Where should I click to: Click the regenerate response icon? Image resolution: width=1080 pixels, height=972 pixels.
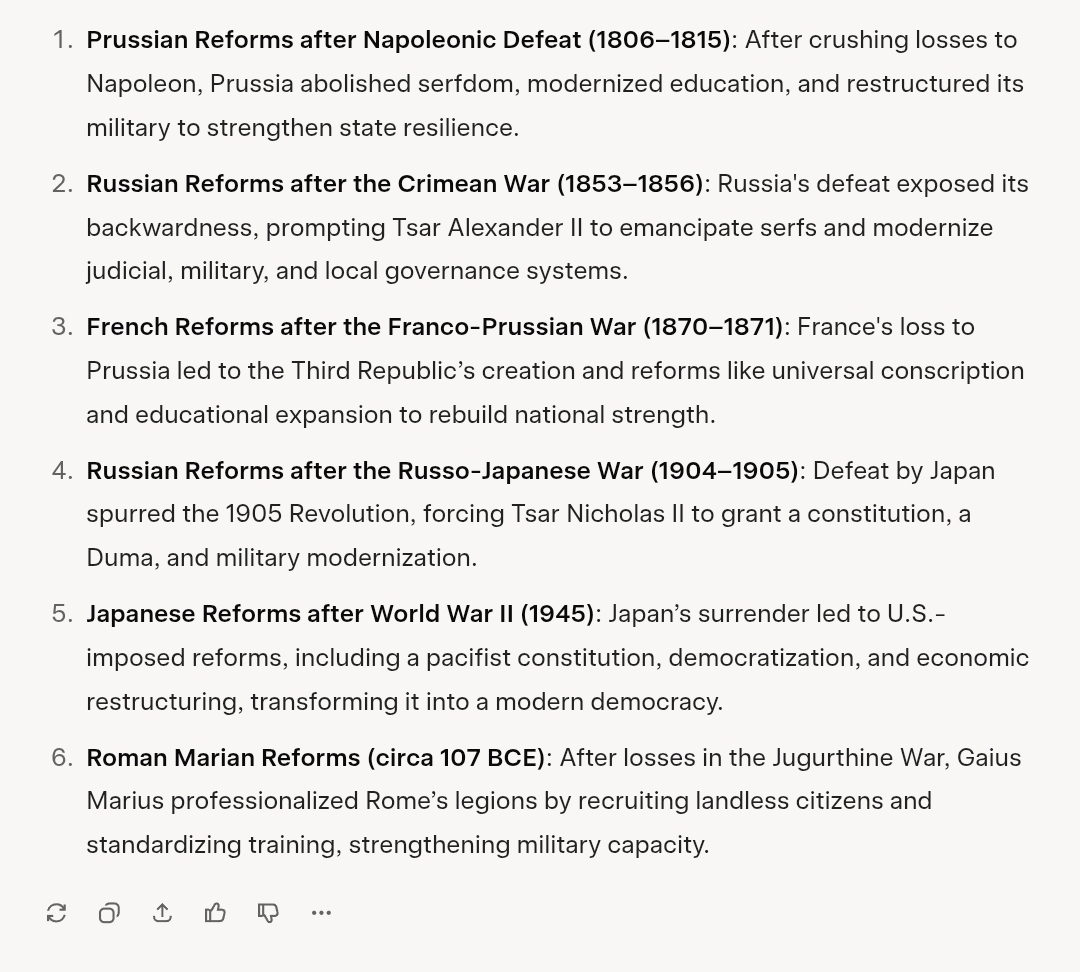(x=57, y=912)
